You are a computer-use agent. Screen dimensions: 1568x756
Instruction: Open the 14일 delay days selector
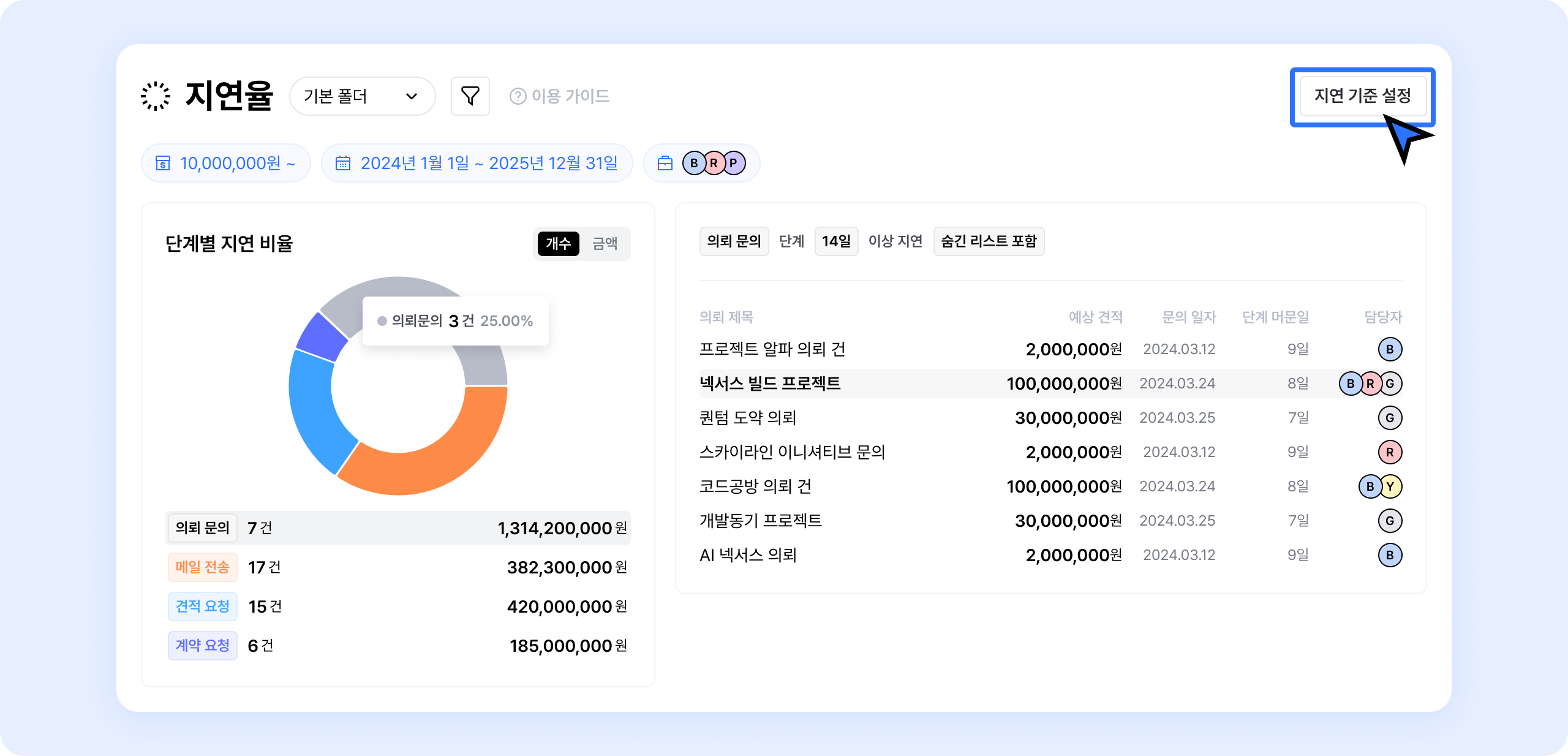click(836, 241)
